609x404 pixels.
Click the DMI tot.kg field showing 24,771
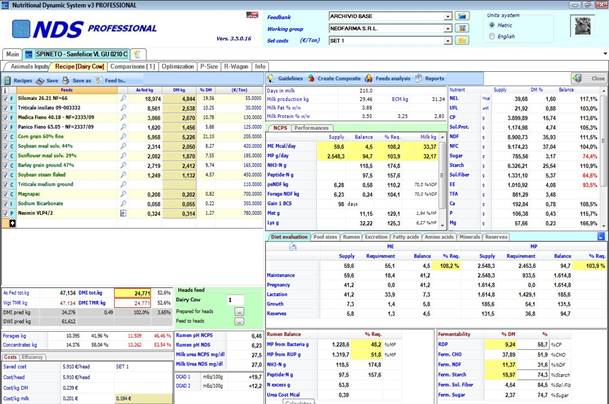132,293
